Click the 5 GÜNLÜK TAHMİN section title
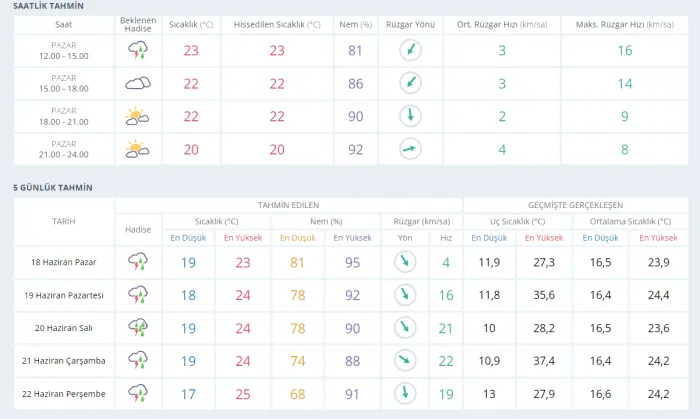The width and height of the screenshot is (700, 419). (53, 188)
